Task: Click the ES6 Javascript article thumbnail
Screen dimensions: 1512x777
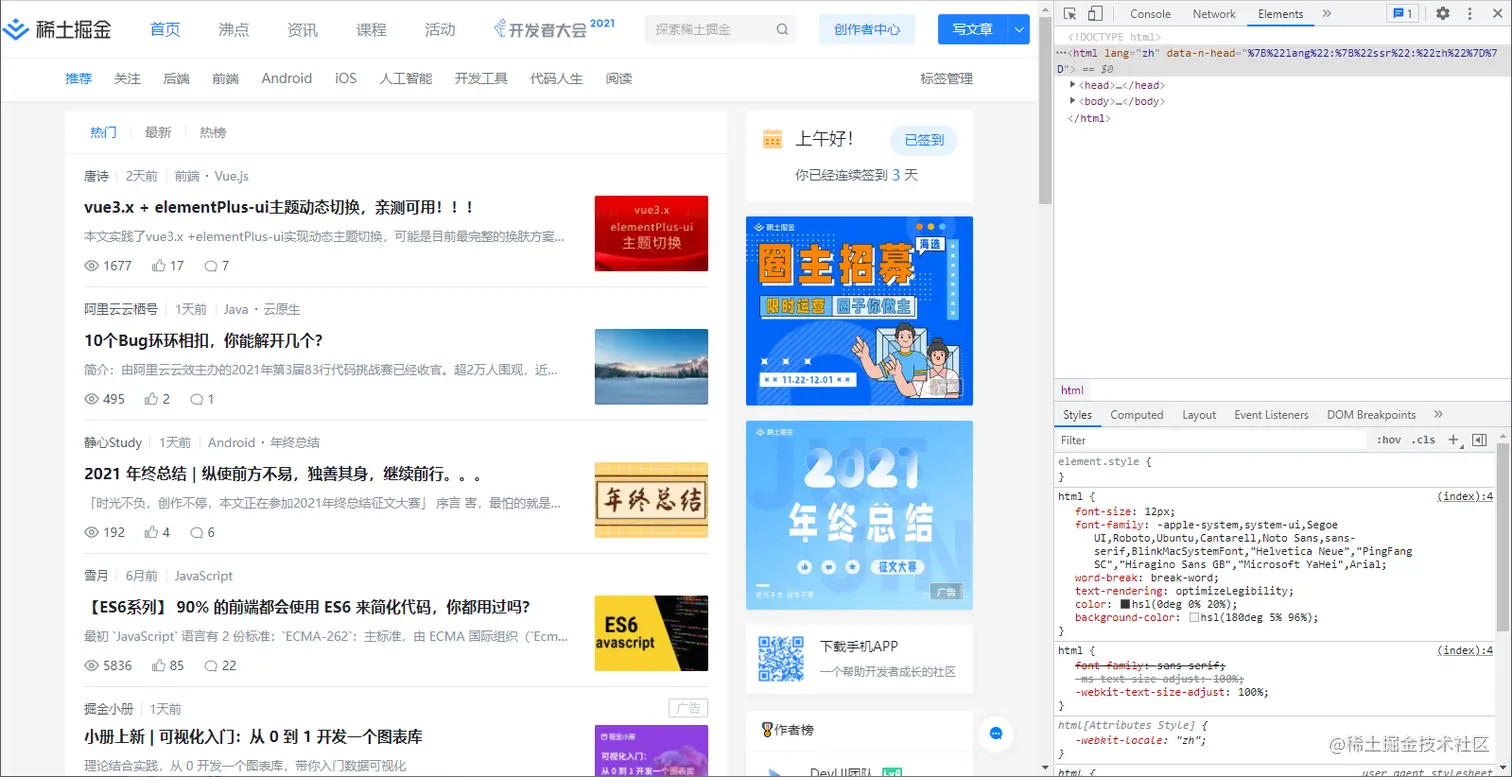Action: coord(651,633)
